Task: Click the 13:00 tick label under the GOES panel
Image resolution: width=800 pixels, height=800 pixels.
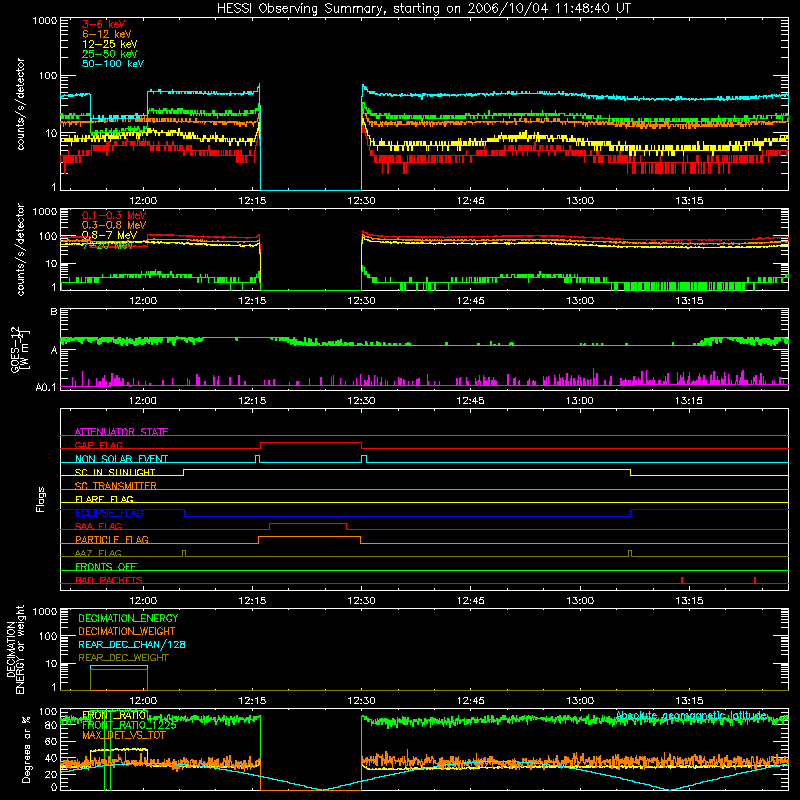Action: point(580,401)
